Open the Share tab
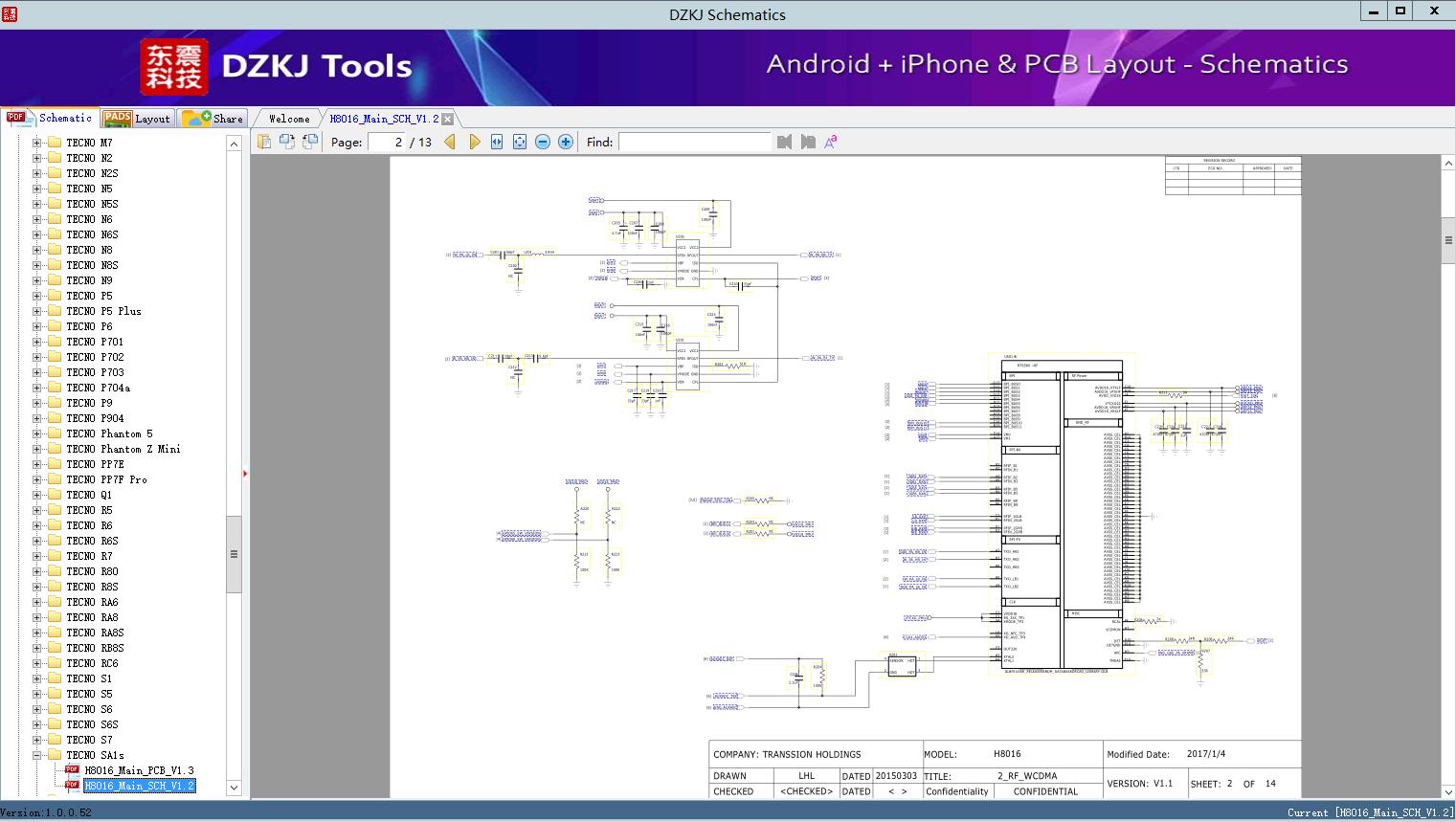1456x822 pixels. 214,119
